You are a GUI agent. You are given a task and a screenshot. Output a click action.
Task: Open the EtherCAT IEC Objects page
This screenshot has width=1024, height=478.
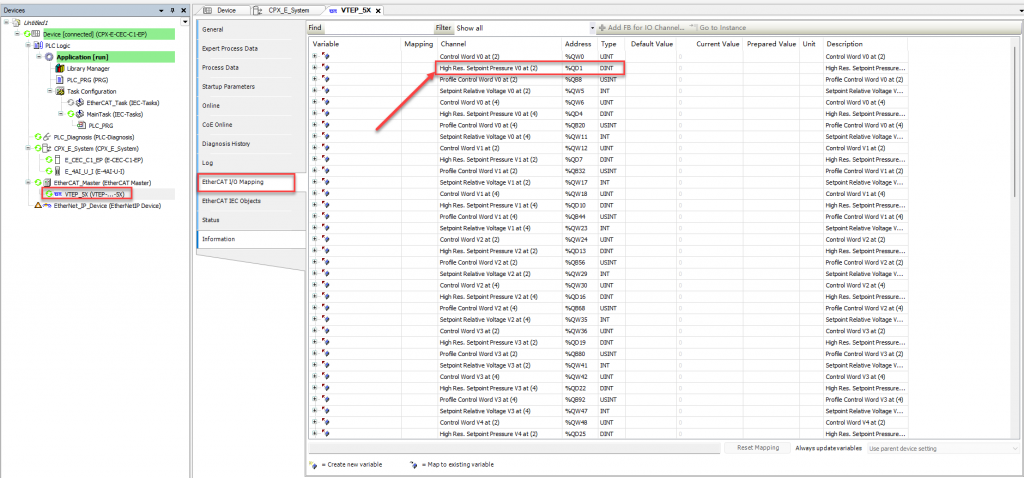click(x=251, y=200)
